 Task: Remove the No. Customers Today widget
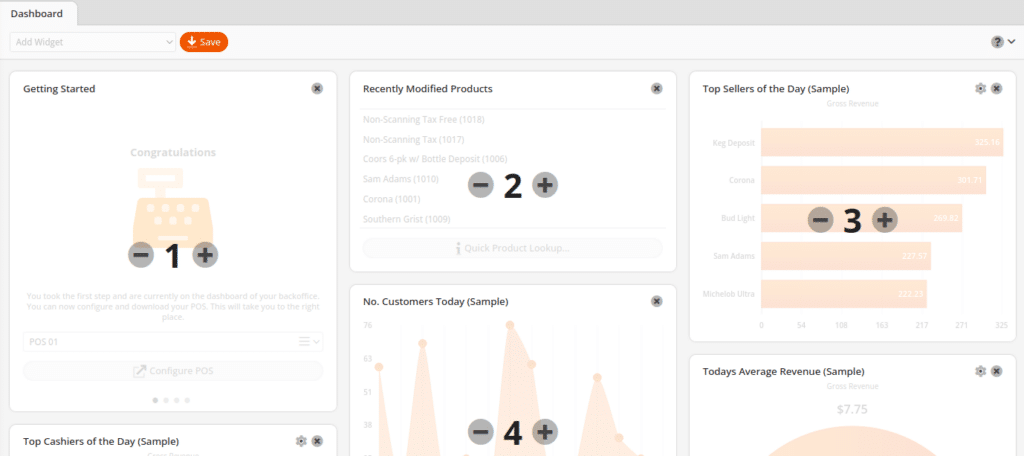656,301
